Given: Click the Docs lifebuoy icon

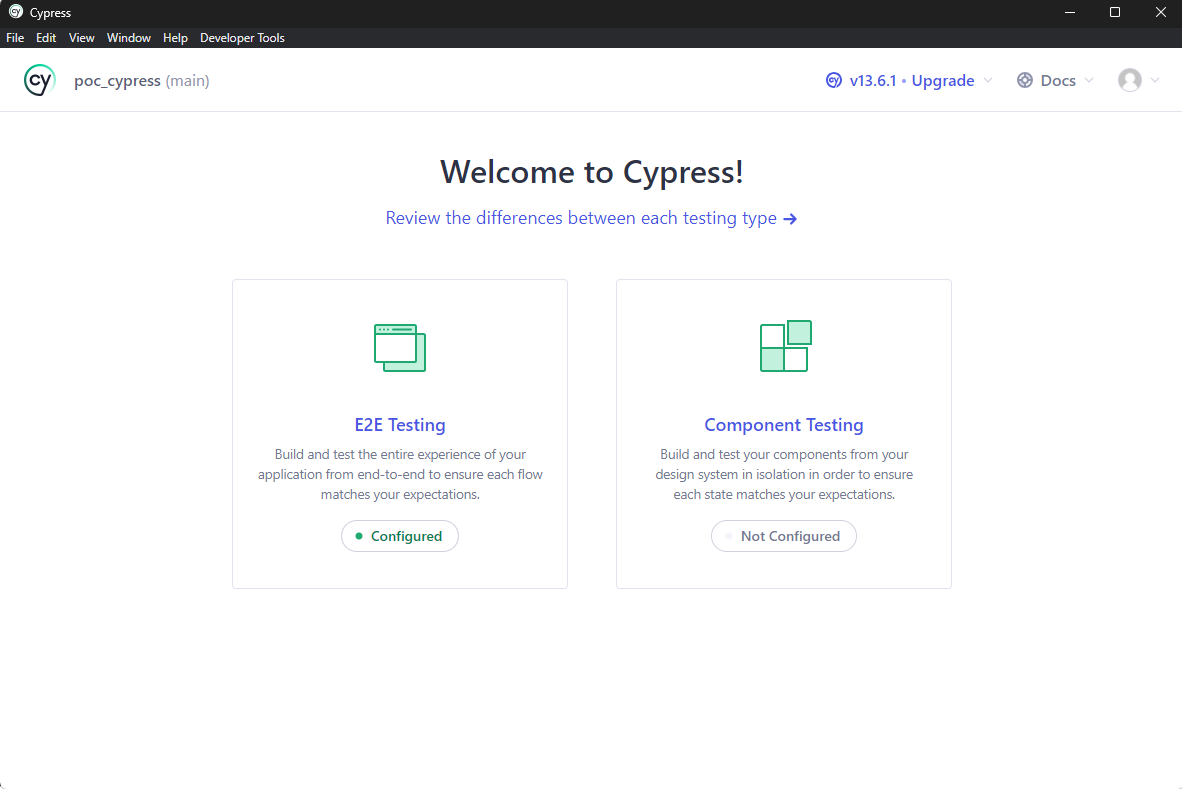Looking at the screenshot, I should pyautogui.click(x=1025, y=81).
